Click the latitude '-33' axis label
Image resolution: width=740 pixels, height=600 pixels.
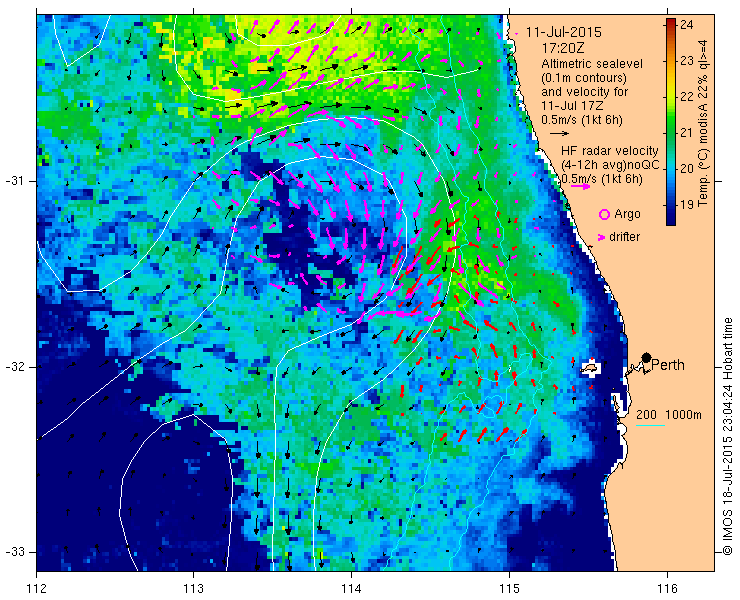point(14,551)
